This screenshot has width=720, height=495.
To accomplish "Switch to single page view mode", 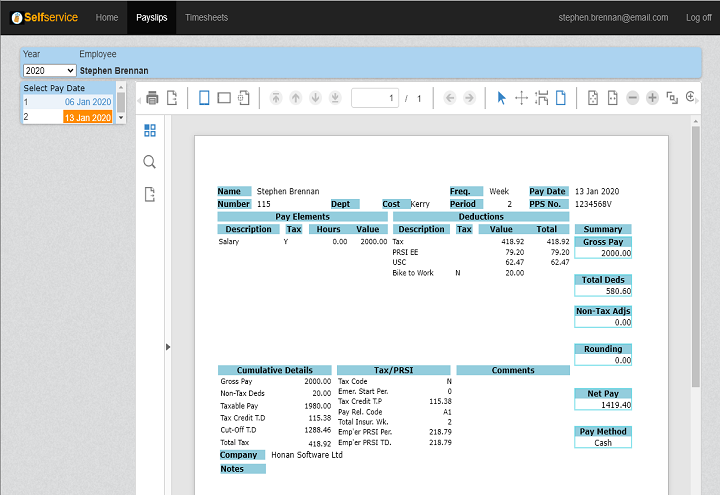I will coord(204,98).
